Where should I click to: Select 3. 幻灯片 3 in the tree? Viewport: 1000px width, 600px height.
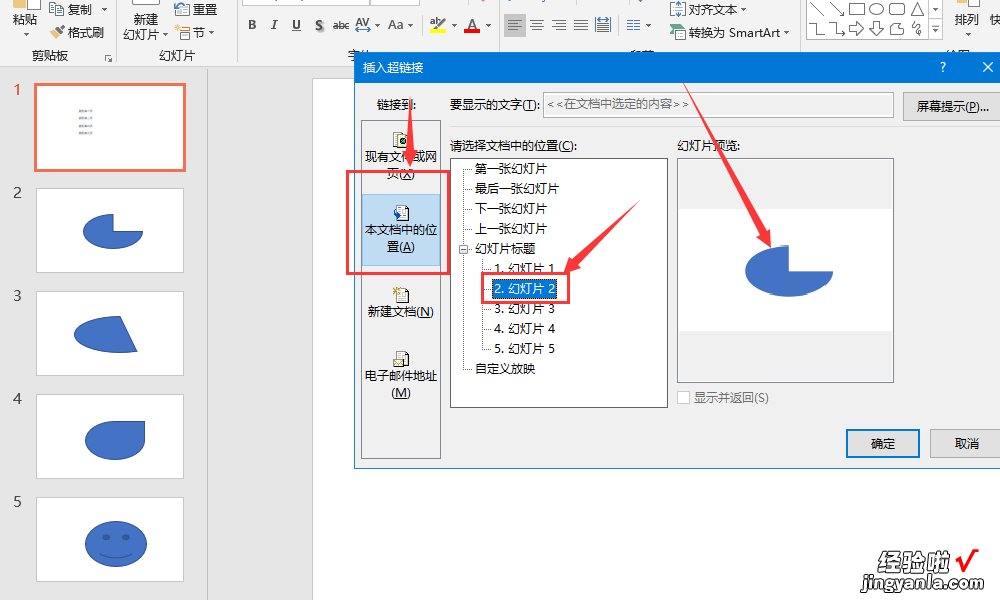pos(524,309)
